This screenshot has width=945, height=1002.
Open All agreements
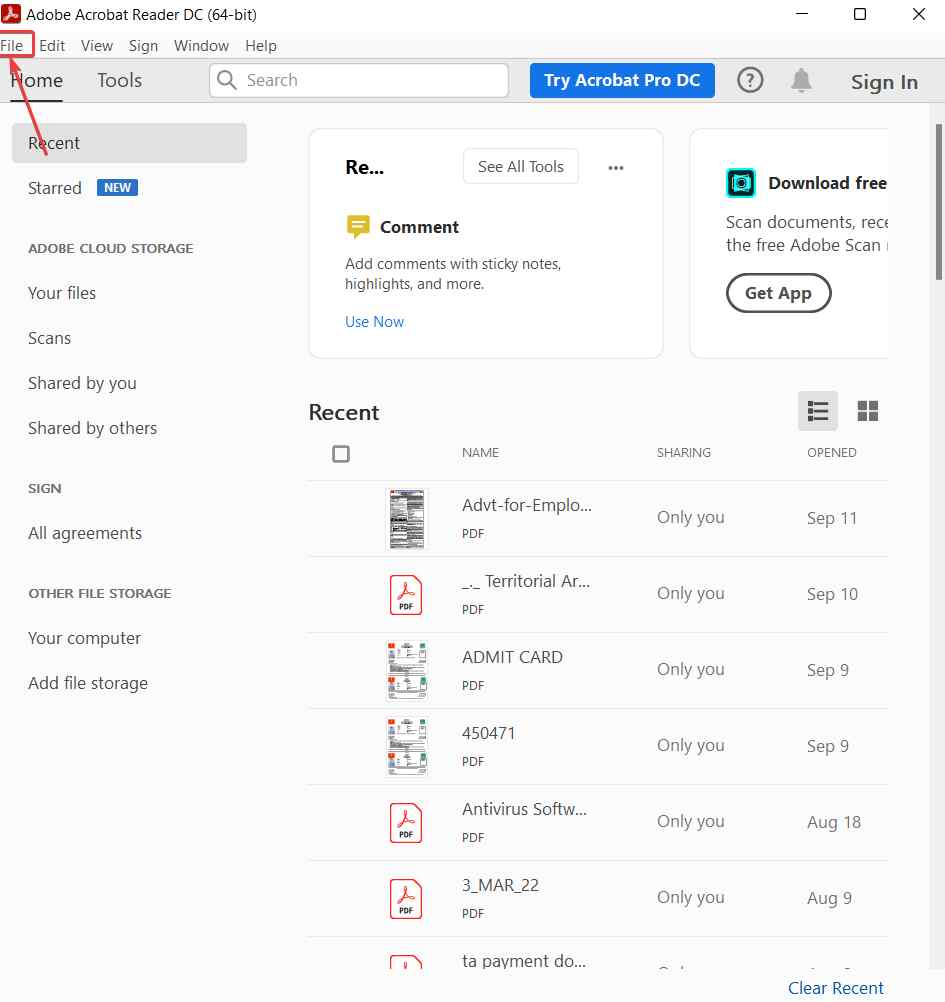85,533
